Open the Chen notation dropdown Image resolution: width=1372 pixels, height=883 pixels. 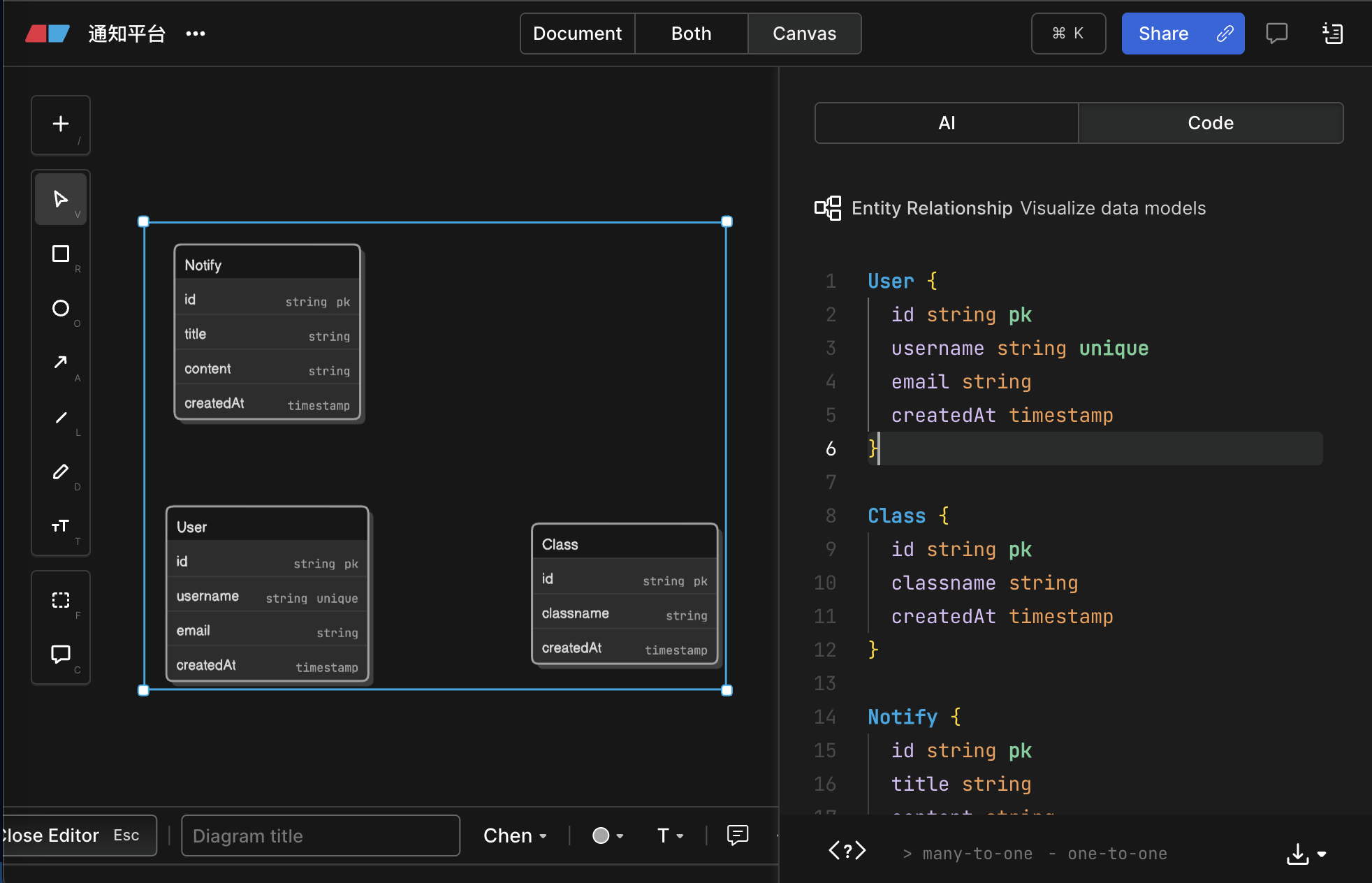point(515,835)
